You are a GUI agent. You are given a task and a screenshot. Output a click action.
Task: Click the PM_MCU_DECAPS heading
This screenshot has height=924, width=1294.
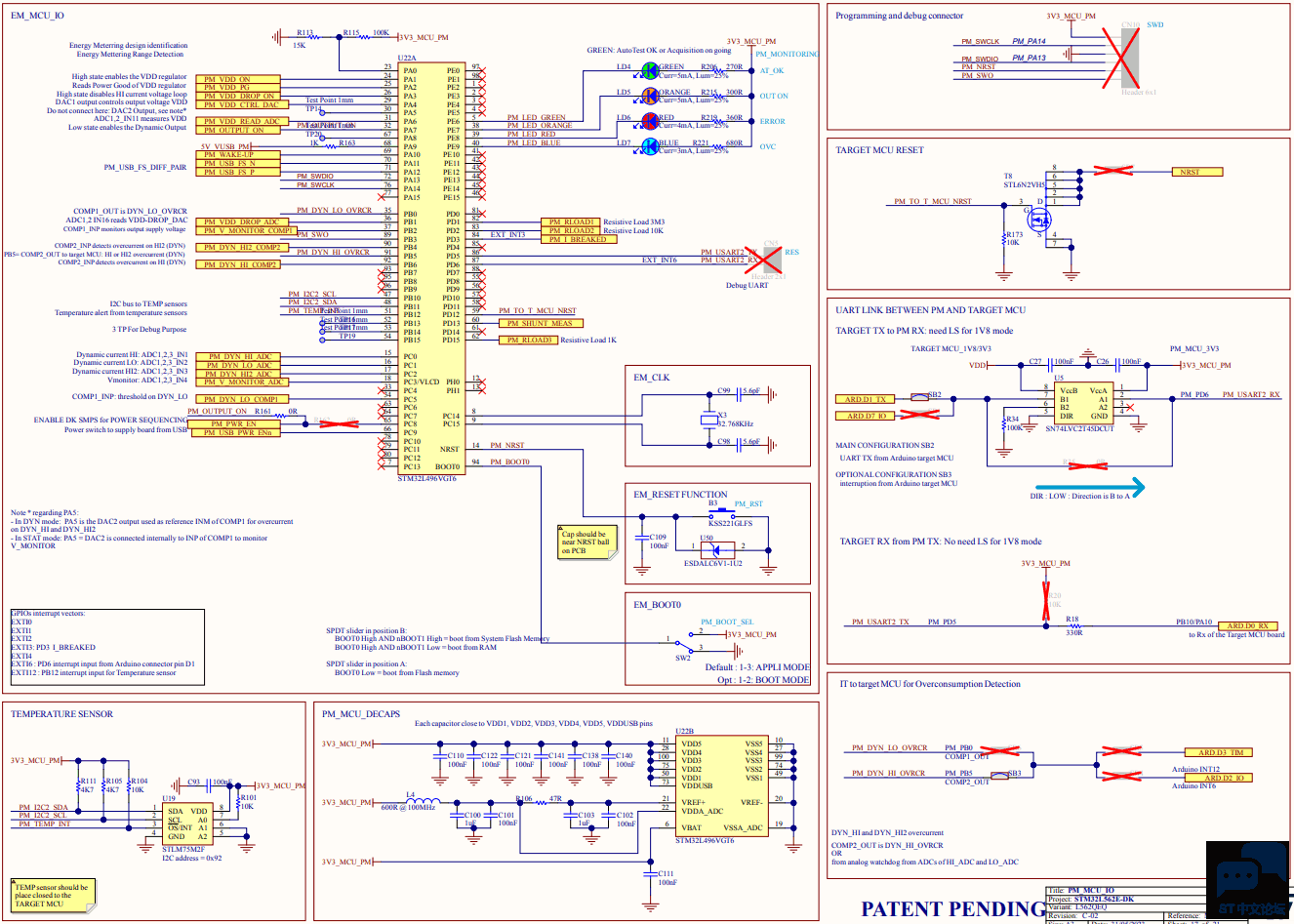[x=361, y=714]
